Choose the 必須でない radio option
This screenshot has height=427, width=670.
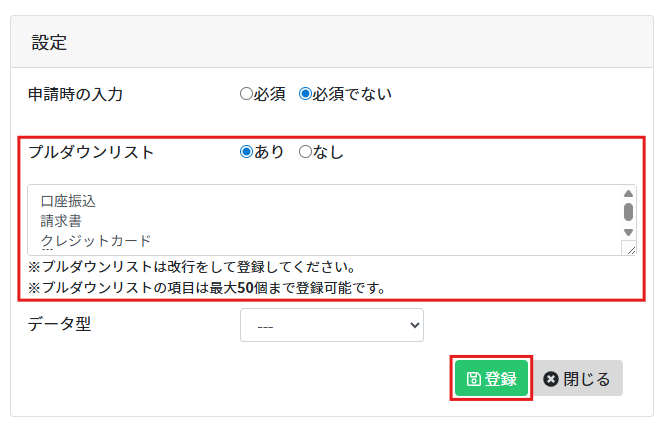tap(306, 94)
